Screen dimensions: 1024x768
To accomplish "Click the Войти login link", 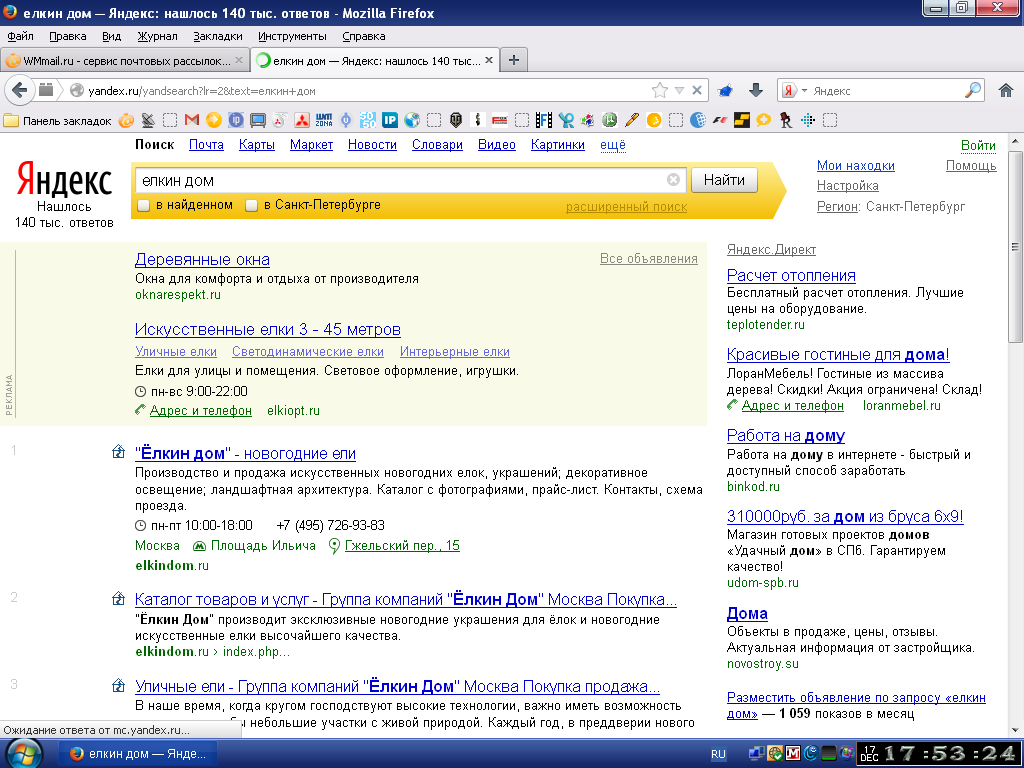I will (978, 146).
